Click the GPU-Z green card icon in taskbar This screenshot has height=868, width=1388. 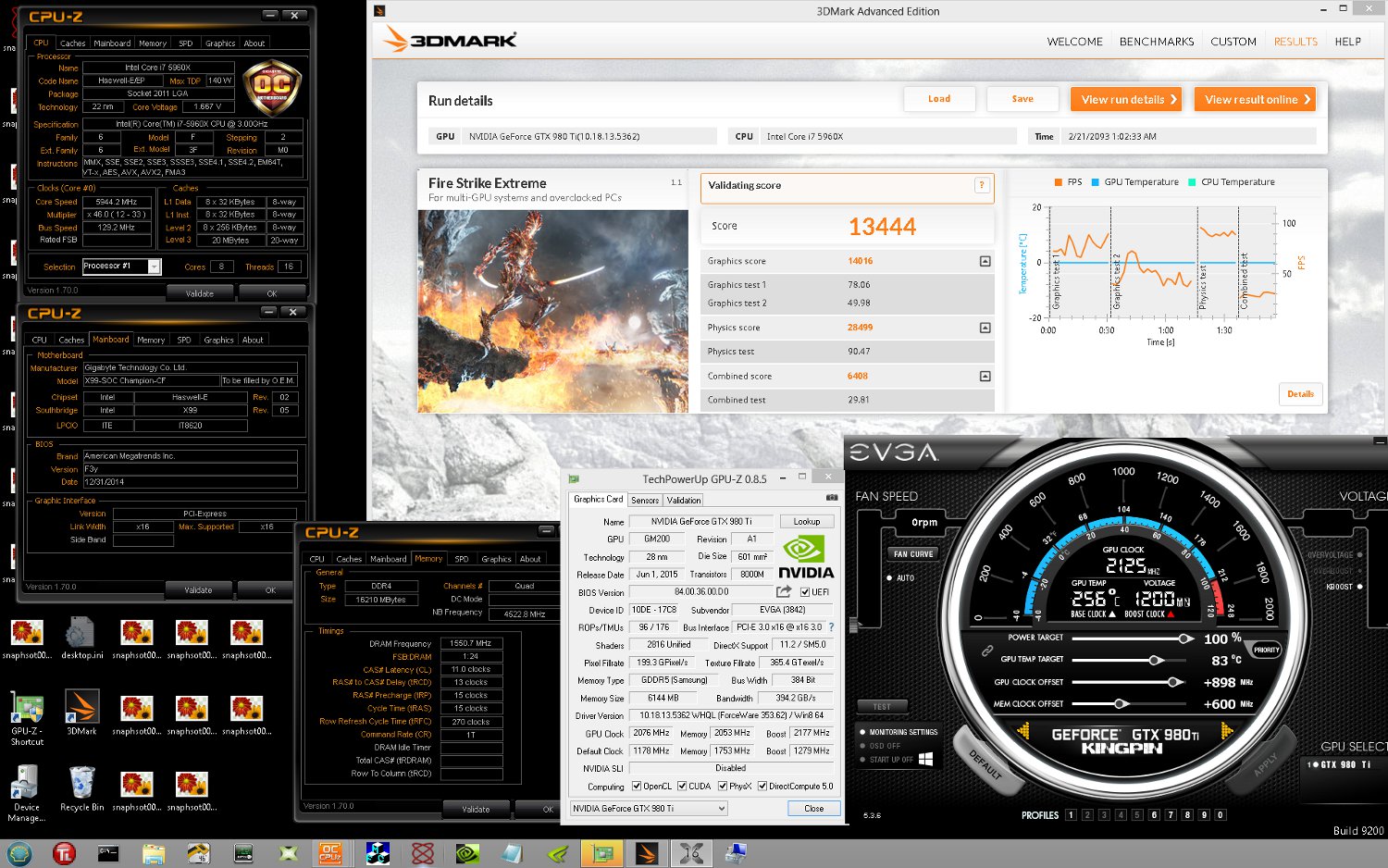click(602, 853)
